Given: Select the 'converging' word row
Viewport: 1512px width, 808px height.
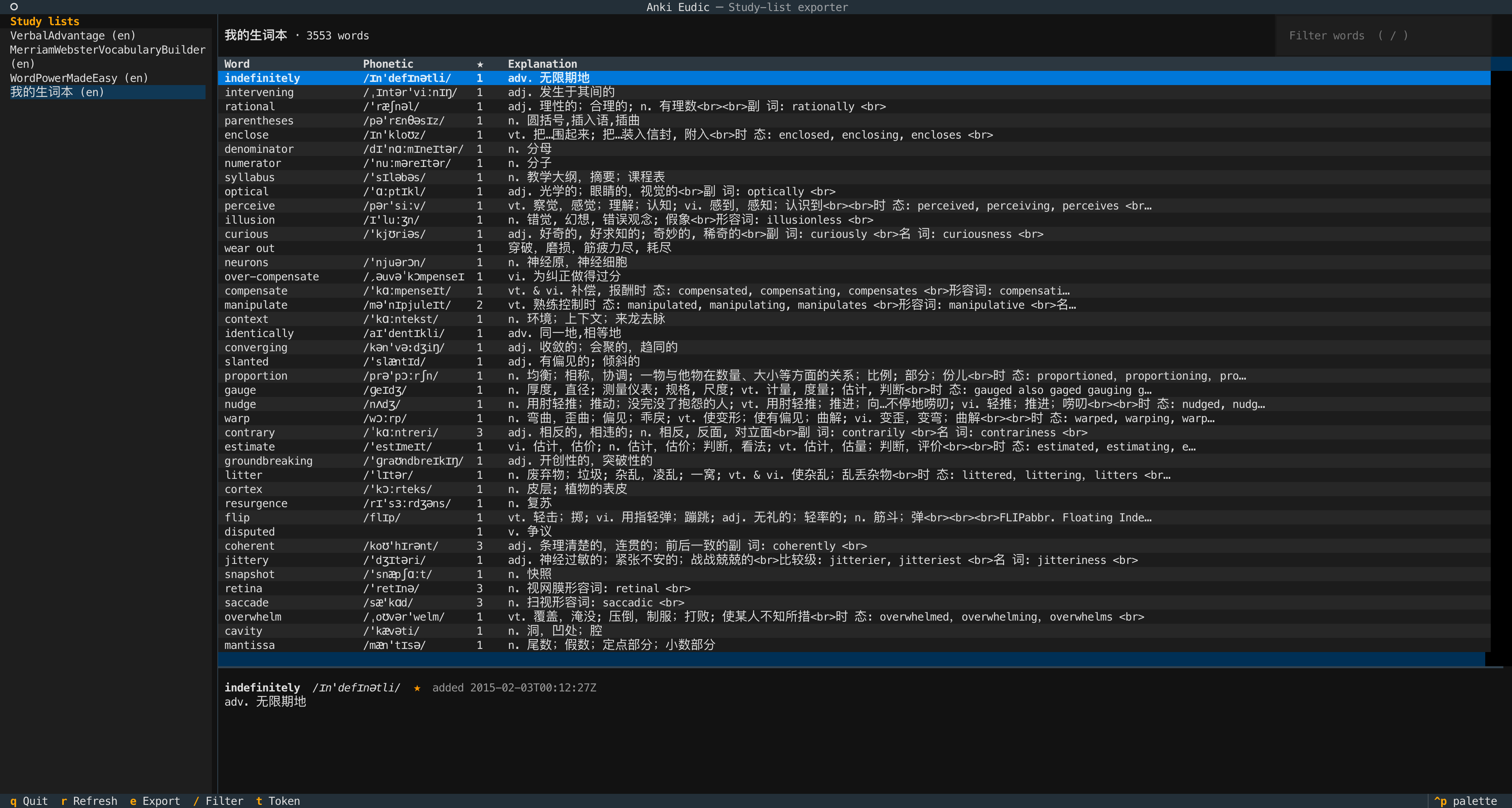Looking at the screenshot, I should [854, 347].
